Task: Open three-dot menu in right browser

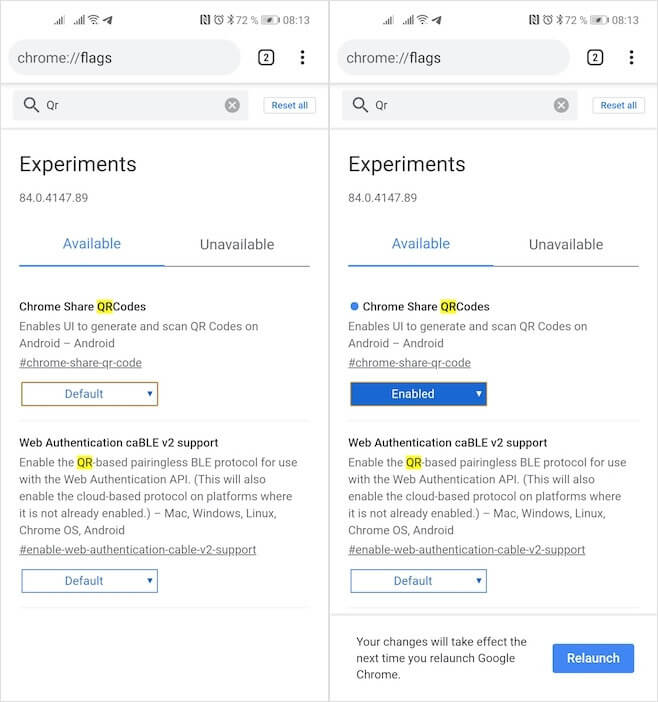Action: pos(632,57)
